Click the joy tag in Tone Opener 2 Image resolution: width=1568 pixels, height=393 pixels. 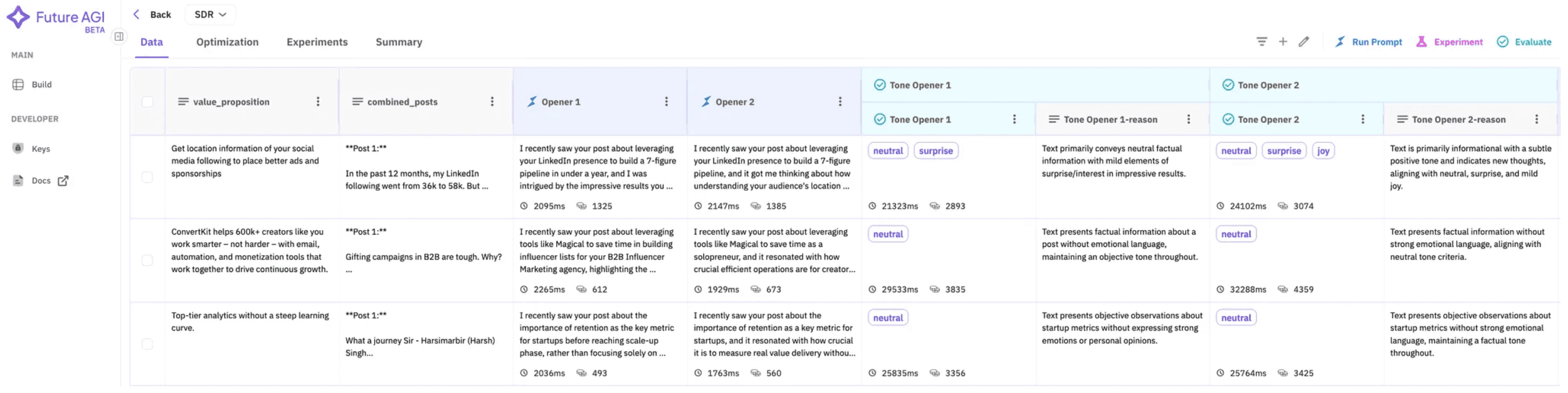[x=1323, y=151]
